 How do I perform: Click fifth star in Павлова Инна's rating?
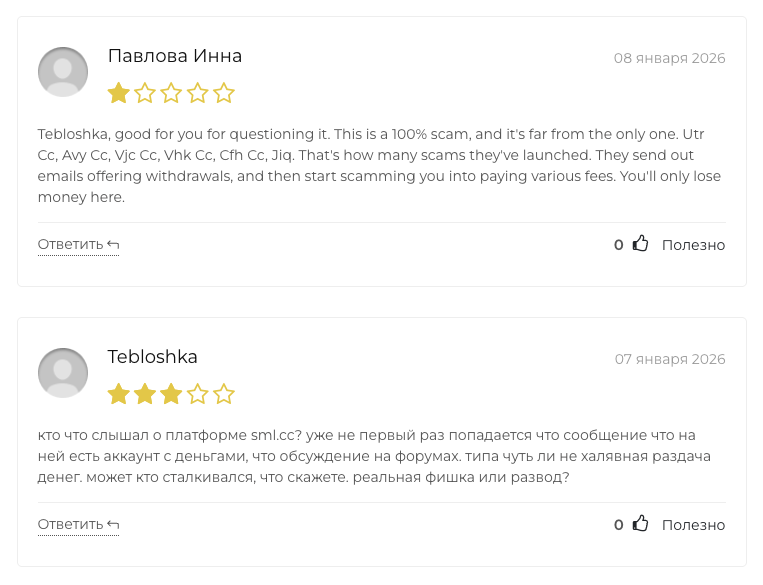click(x=224, y=94)
